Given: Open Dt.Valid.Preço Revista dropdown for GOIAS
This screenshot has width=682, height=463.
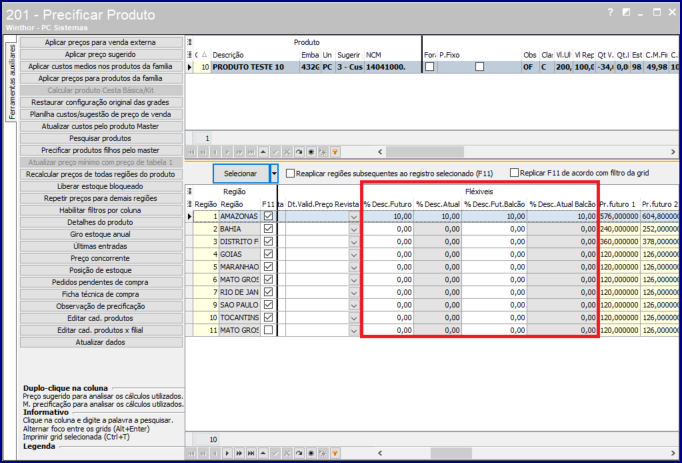Looking at the screenshot, I should (354, 254).
